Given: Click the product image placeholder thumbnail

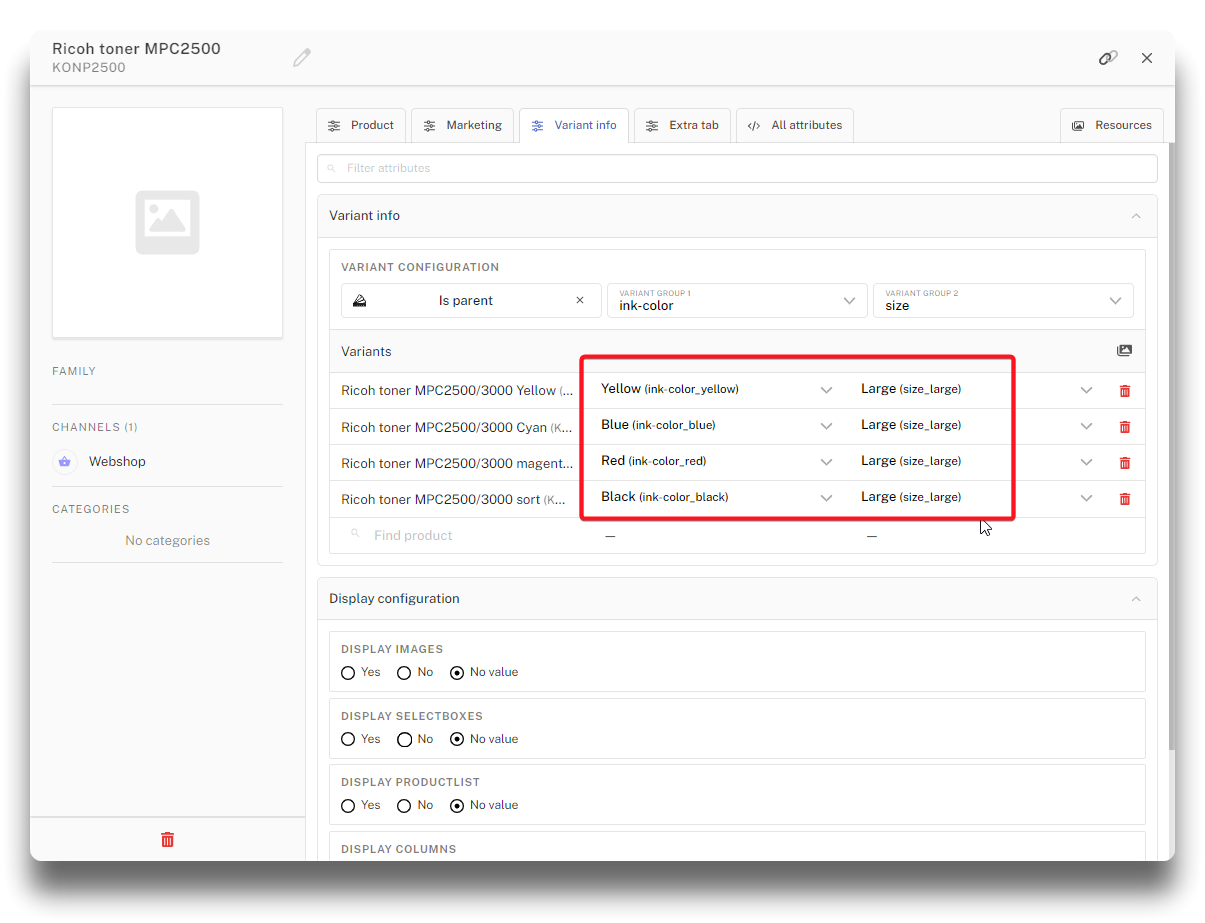Looking at the screenshot, I should (x=167, y=222).
